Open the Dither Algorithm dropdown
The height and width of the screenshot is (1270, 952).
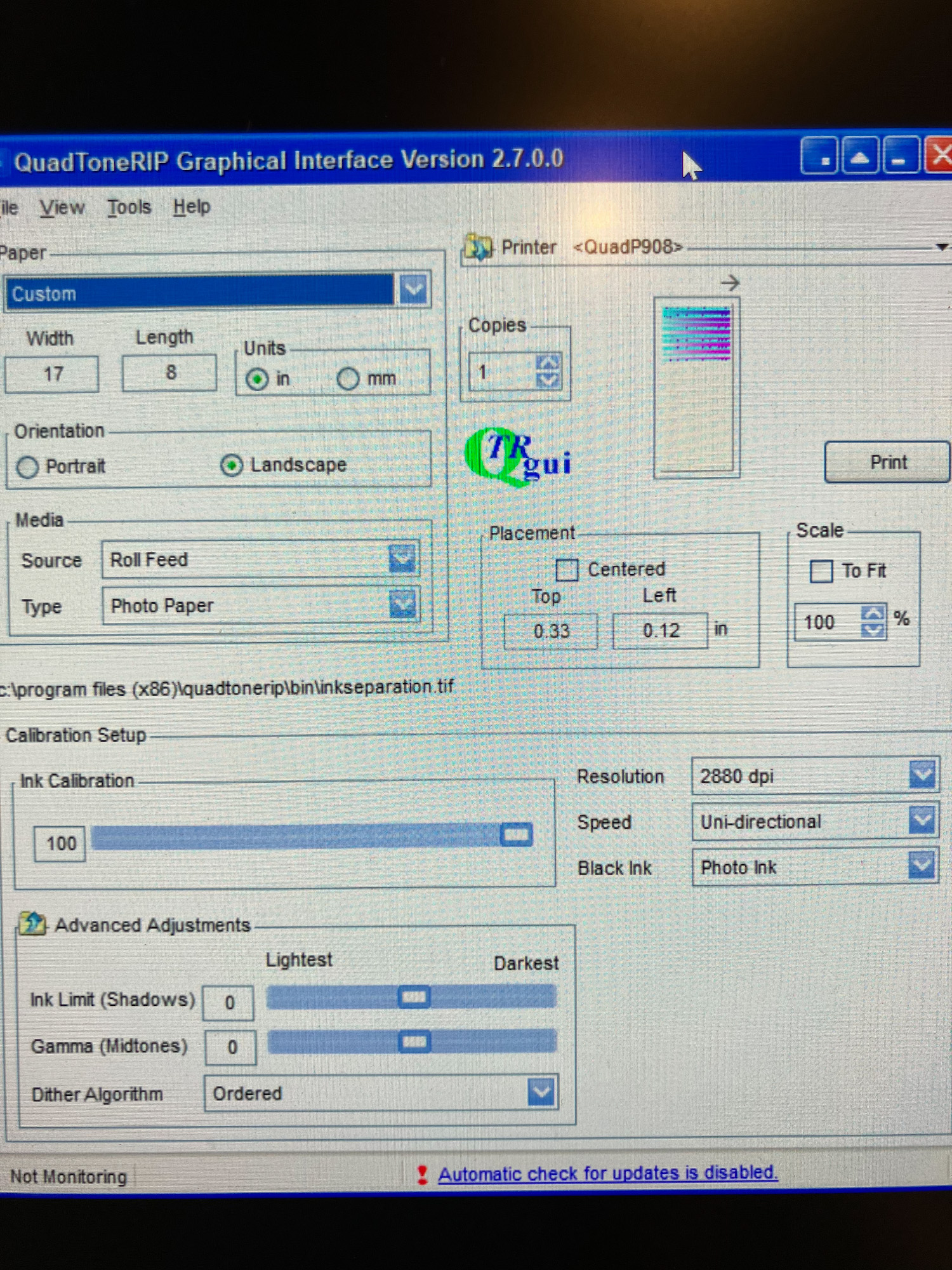point(541,1092)
